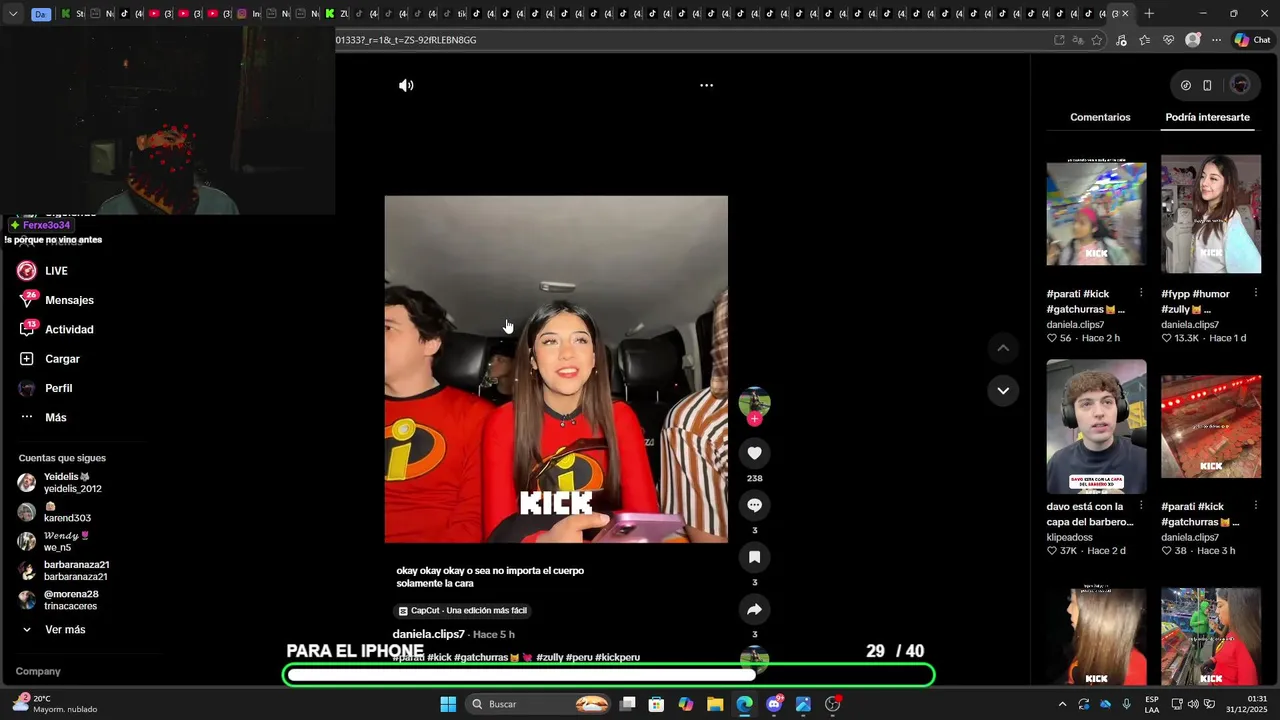
Task: Open barbaranaza21 followed account
Action: [64, 571]
